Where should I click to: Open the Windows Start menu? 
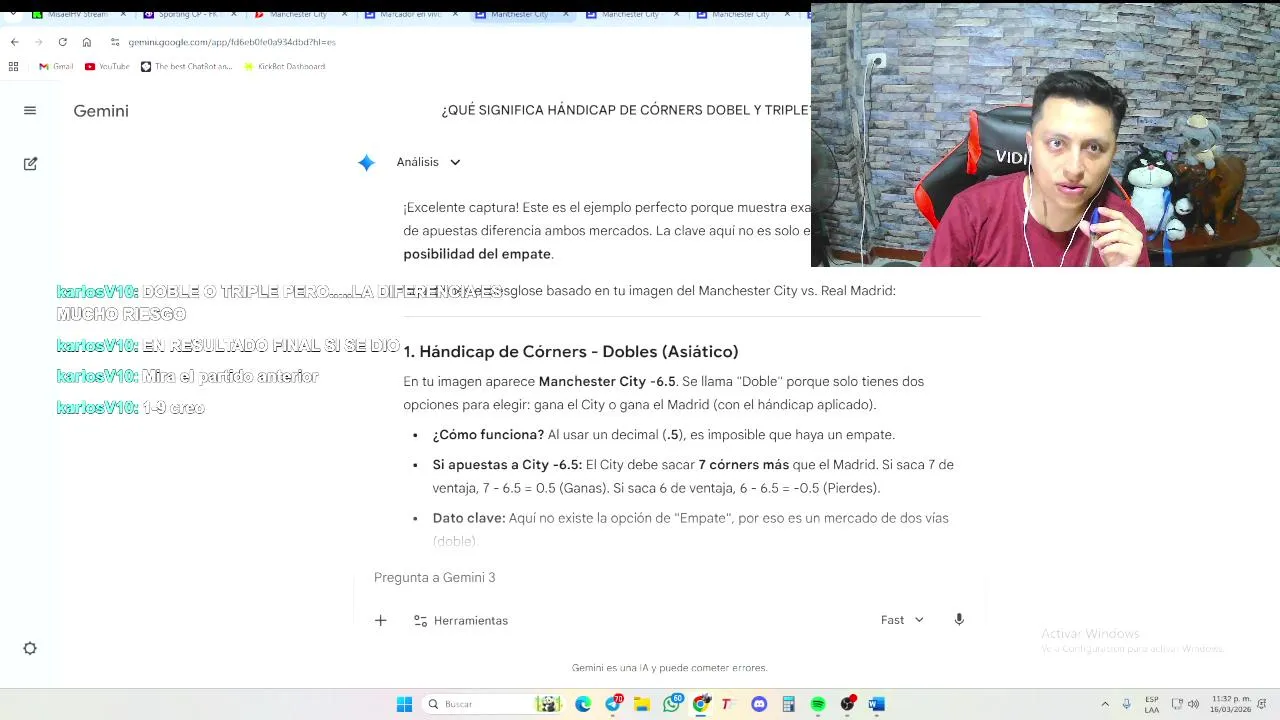click(404, 704)
